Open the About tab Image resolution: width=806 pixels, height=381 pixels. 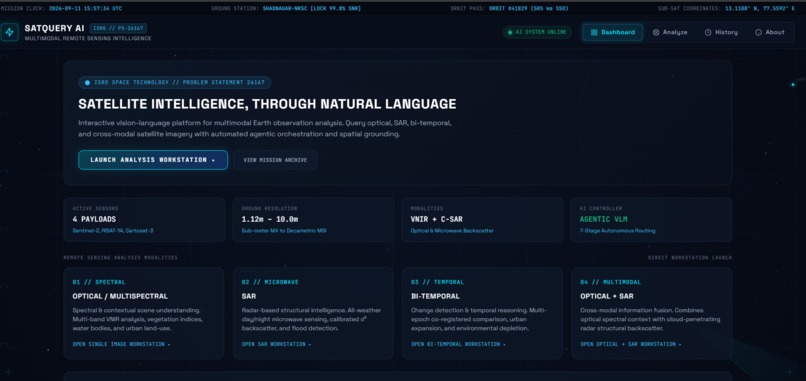click(770, 32)
